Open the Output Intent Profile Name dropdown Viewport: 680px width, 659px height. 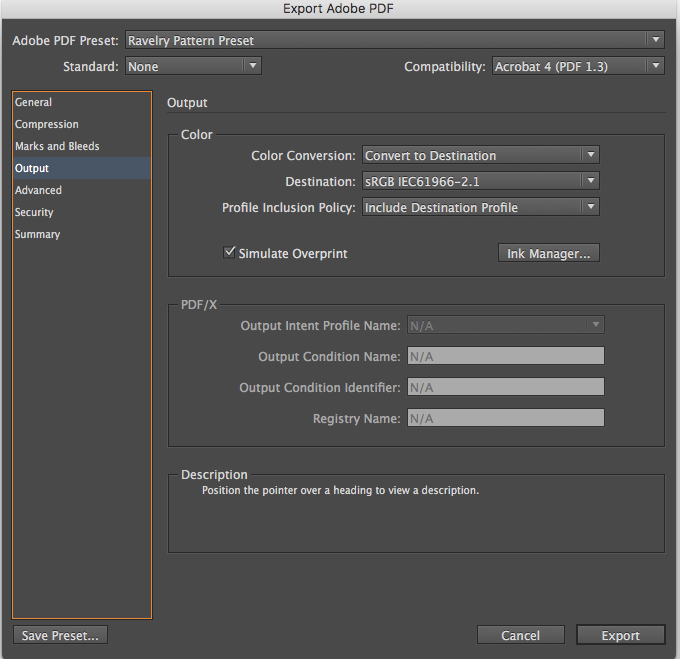tap(506, 325)
